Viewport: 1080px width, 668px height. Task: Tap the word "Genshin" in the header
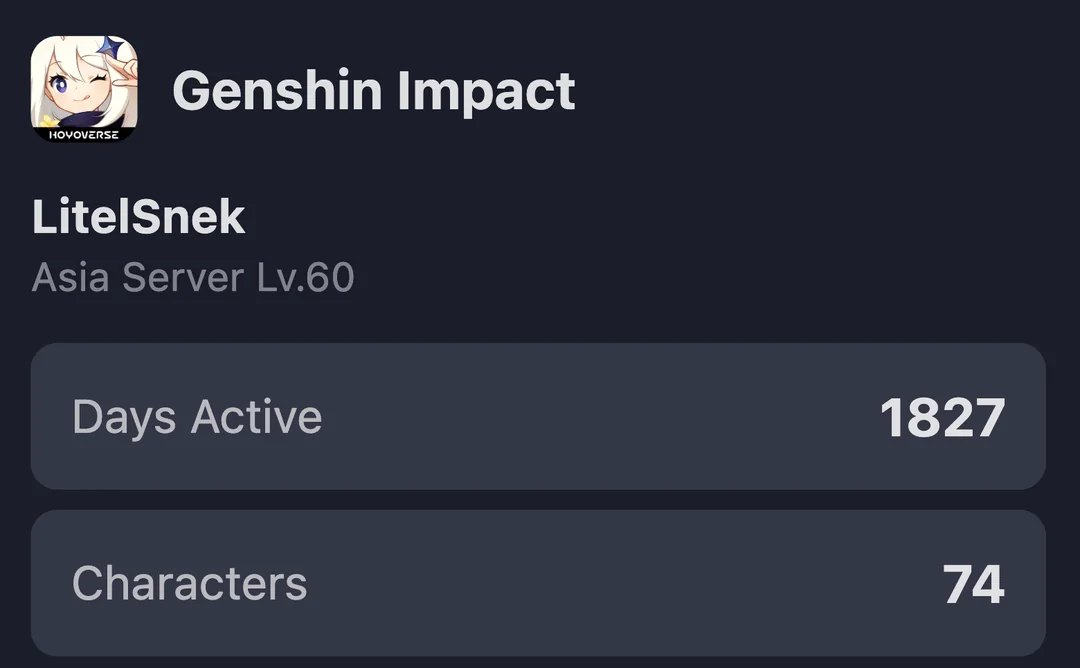point(277,91)
